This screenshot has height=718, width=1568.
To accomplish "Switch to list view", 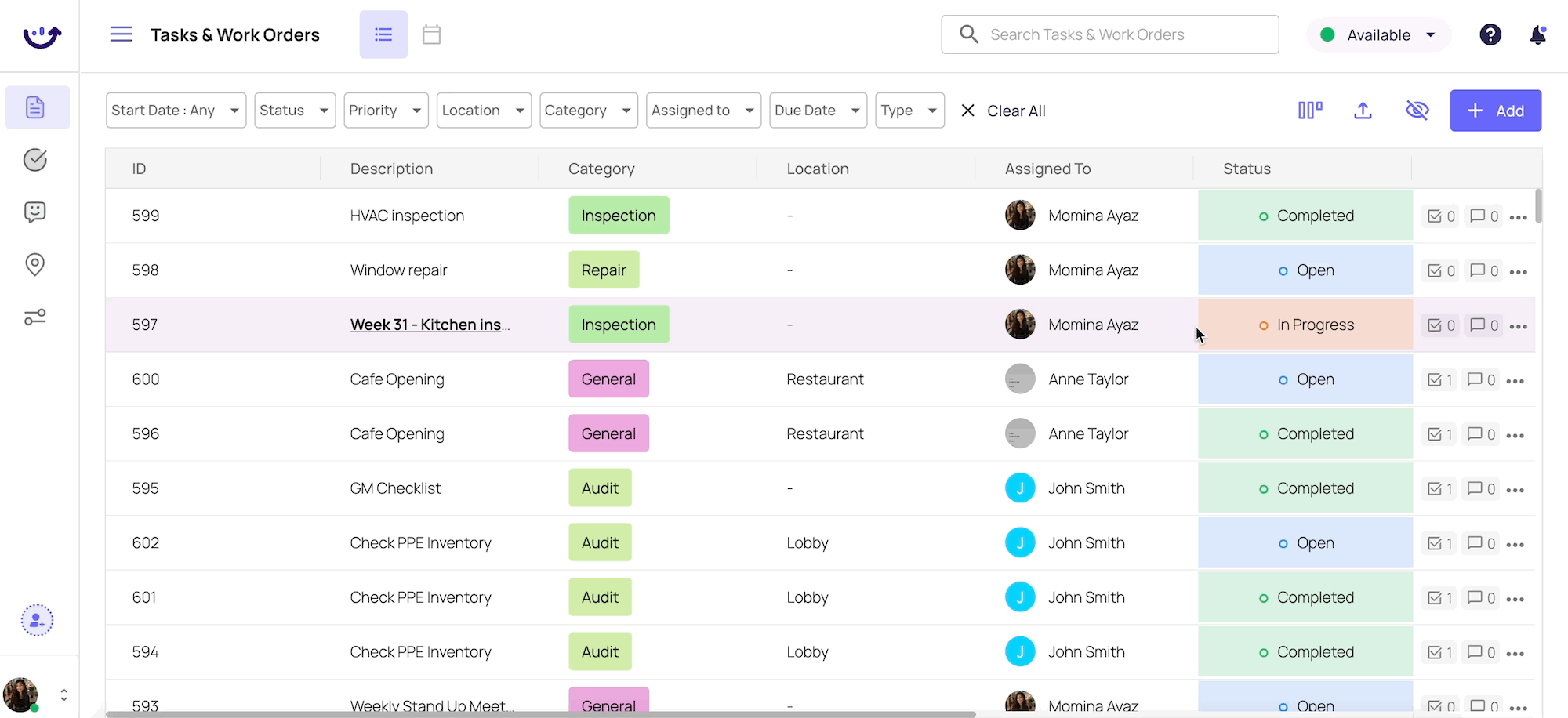I will 383,34.
